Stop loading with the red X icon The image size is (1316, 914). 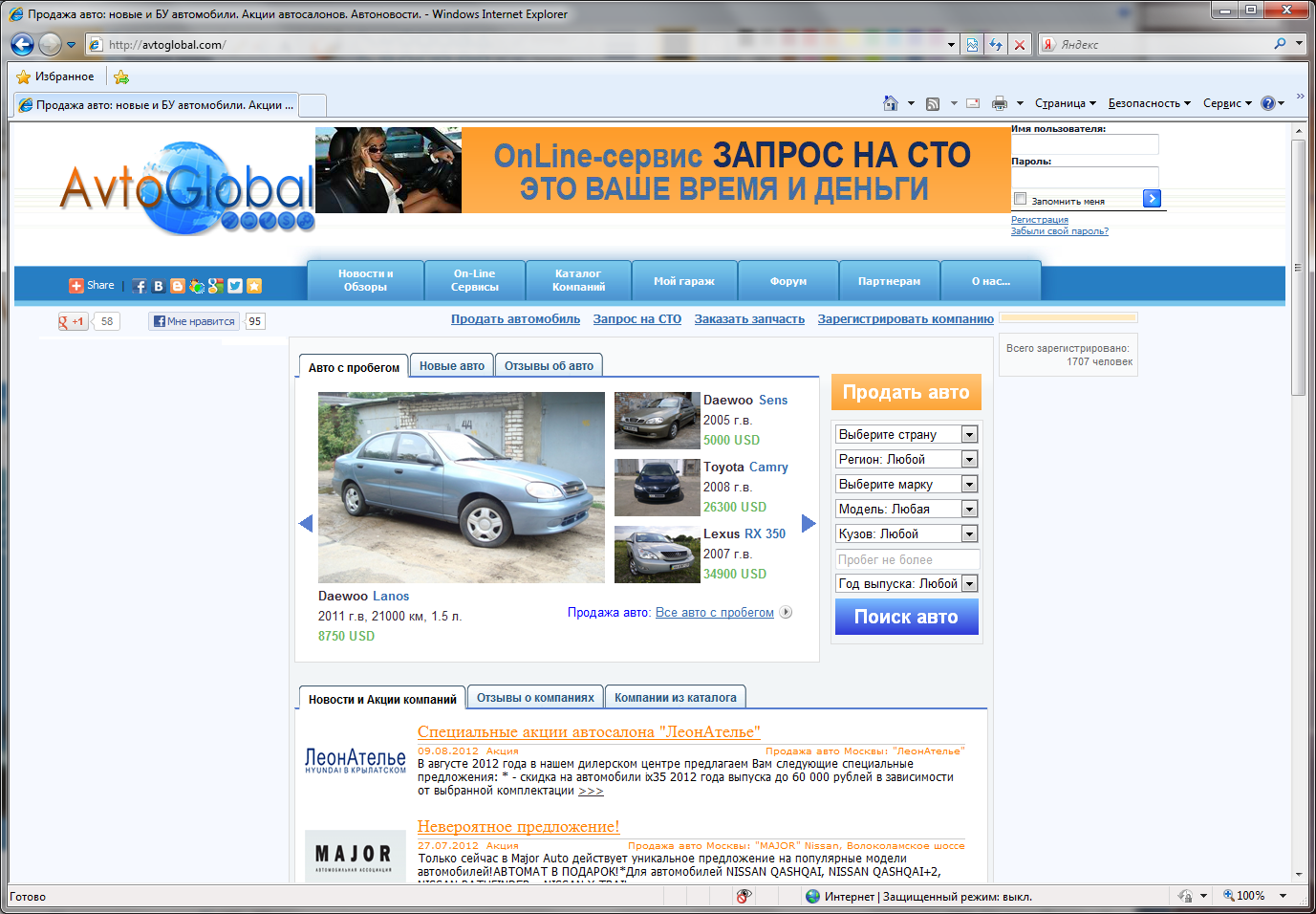1020,45
